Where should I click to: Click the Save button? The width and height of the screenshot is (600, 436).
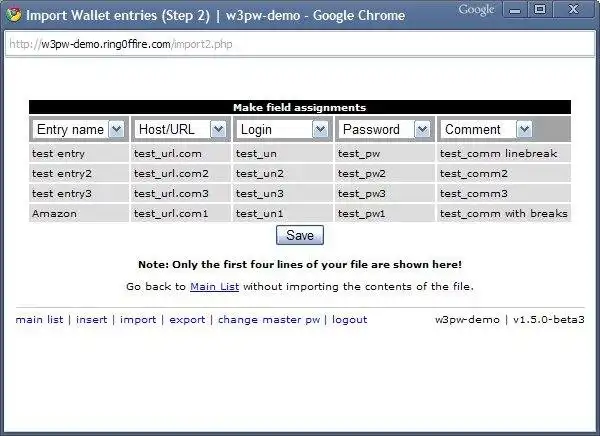coord(300,235)
